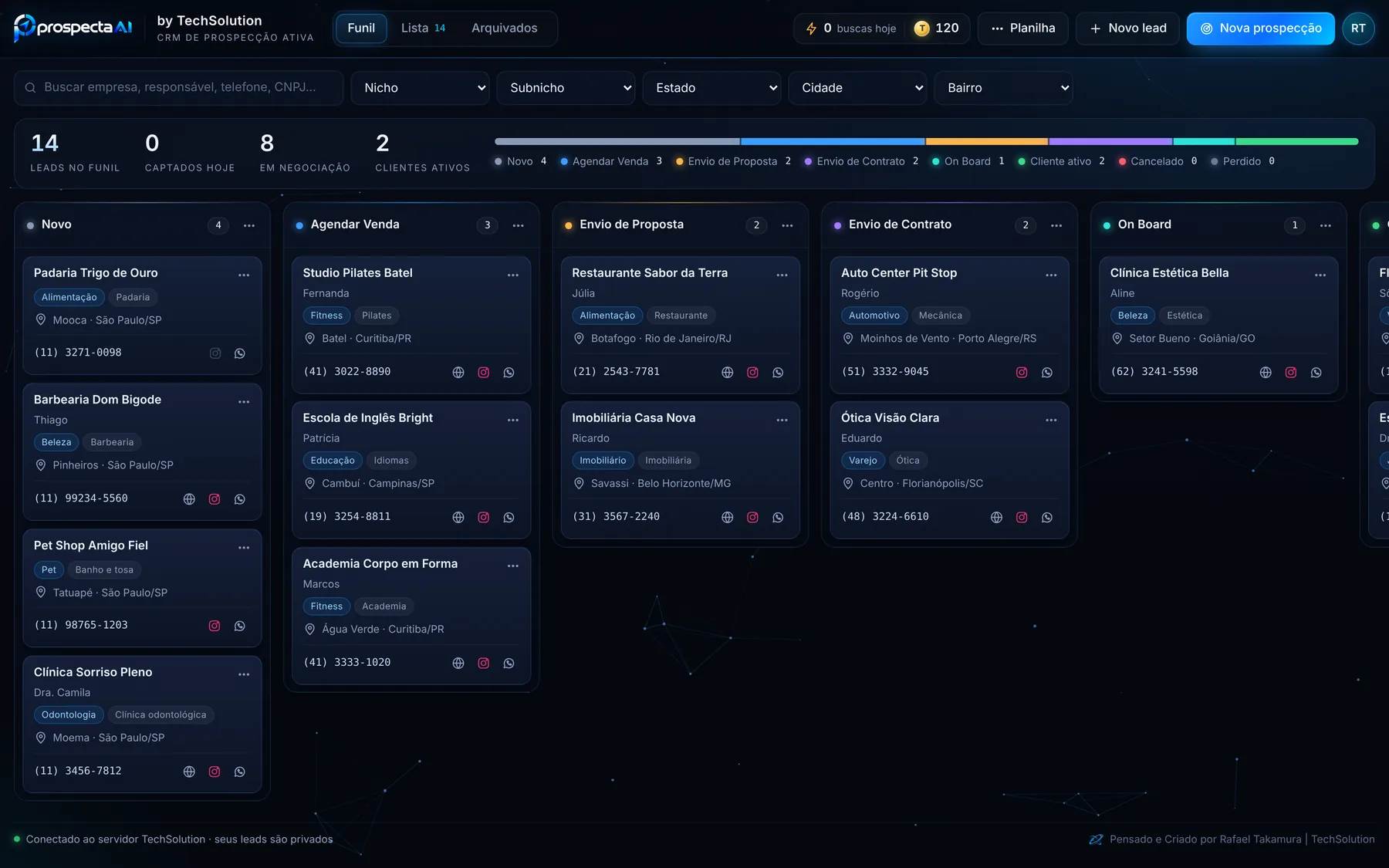This screenshot has height=868, width=1389.
Task: Visit website of Ótica Visão Clara
Action: pyautogui.click(x=997, y=518)
